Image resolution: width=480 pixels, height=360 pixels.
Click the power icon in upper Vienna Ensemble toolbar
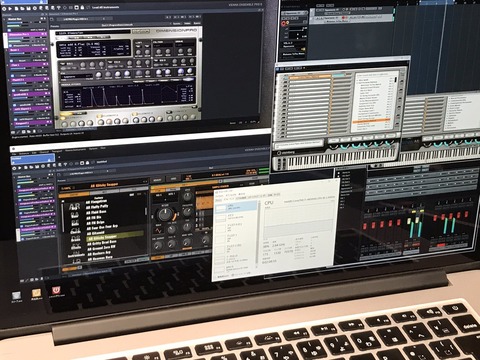tap(5, 8)
